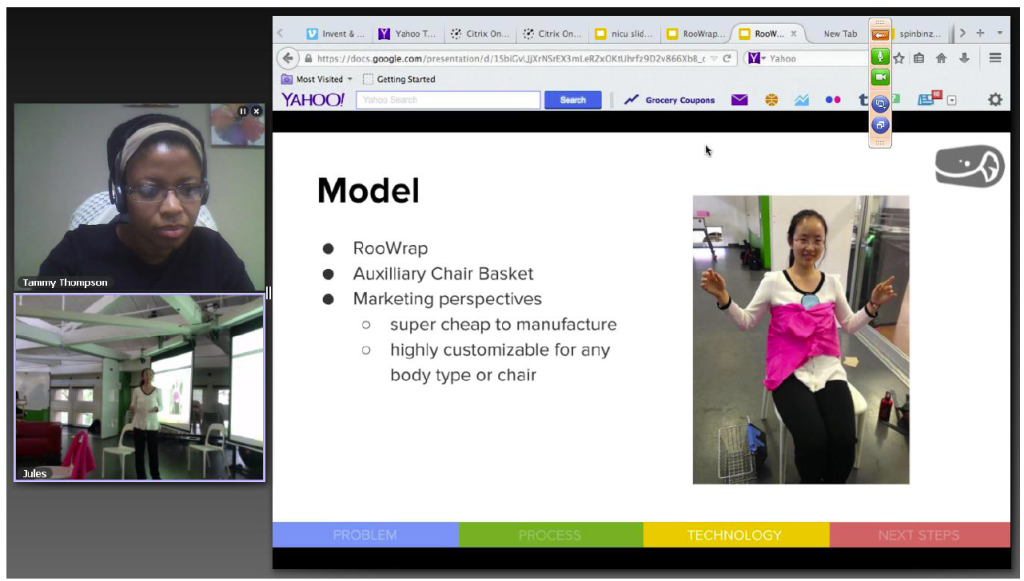The width and height of the screenshot is (1024, 581).
Task: Select the Jules webcam video
Action: point(140,388)
